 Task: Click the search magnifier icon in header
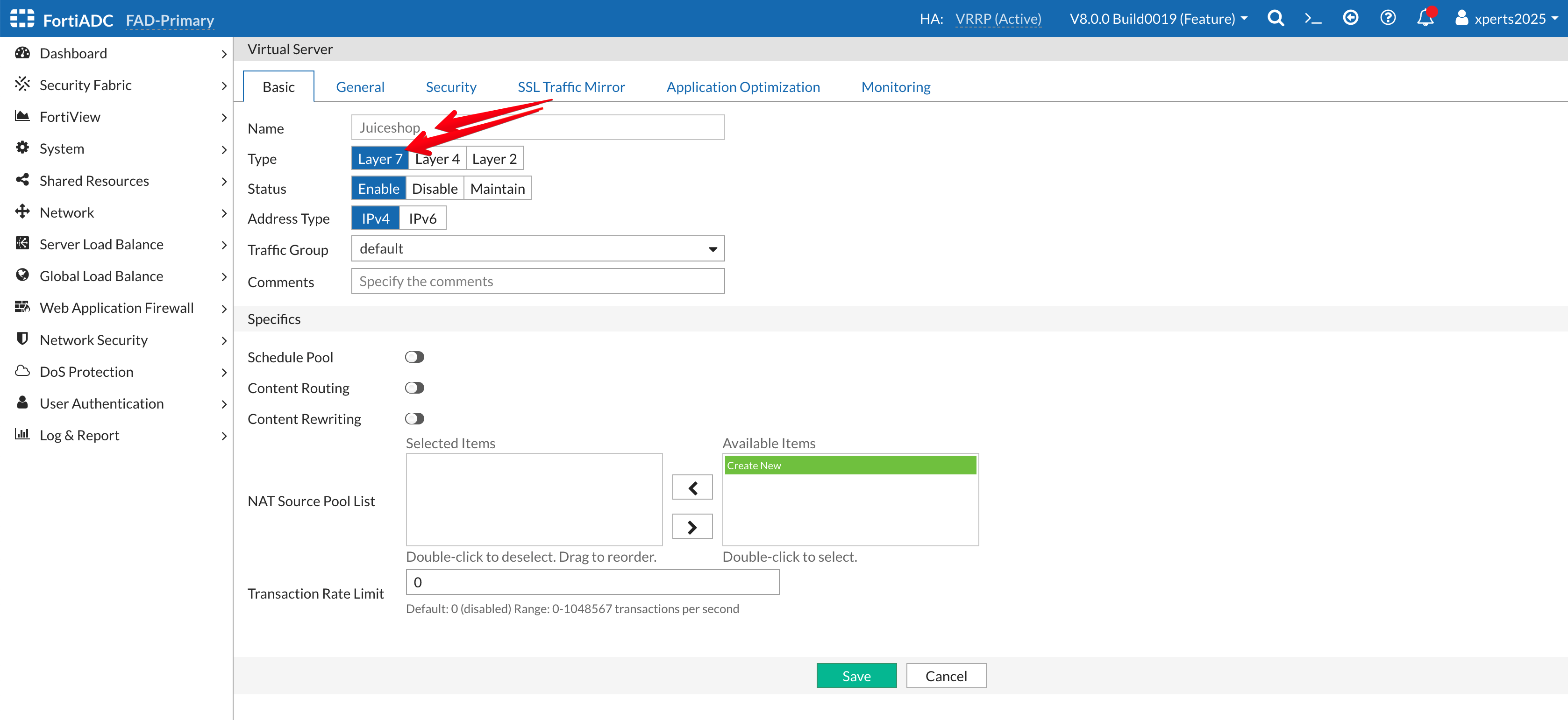pos(1275,18)
